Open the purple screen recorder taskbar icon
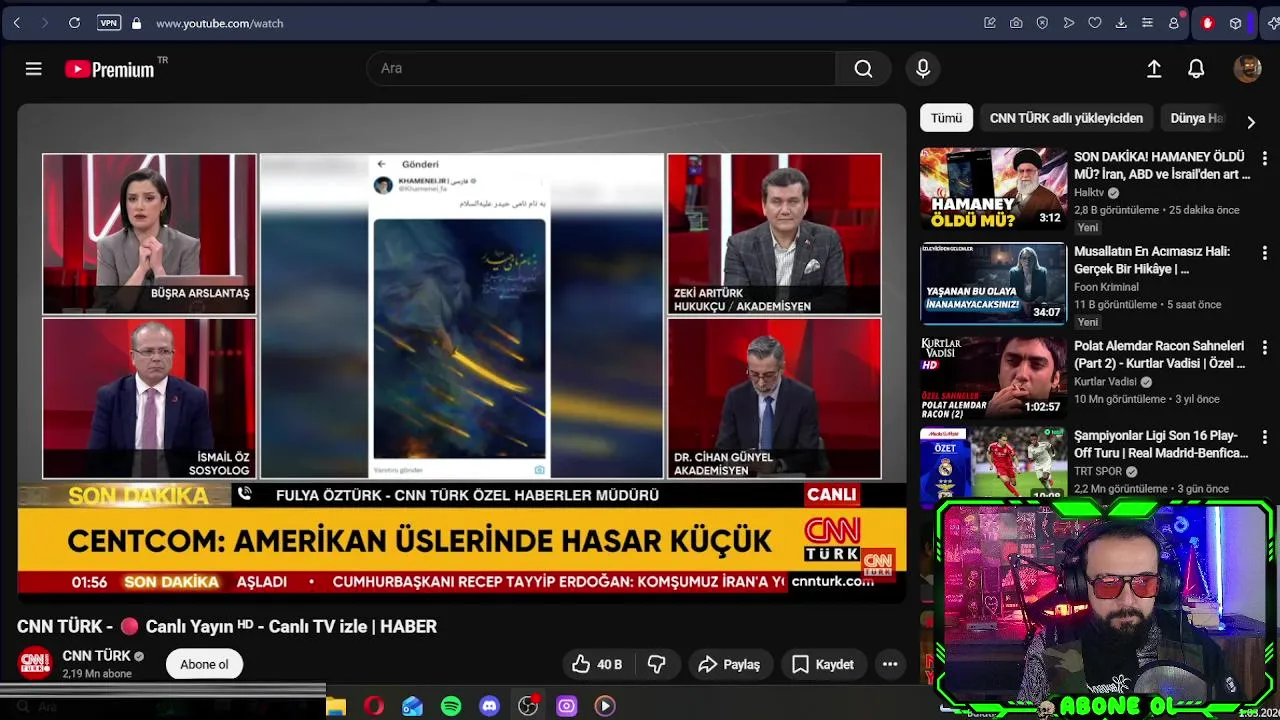 point(566,706)
